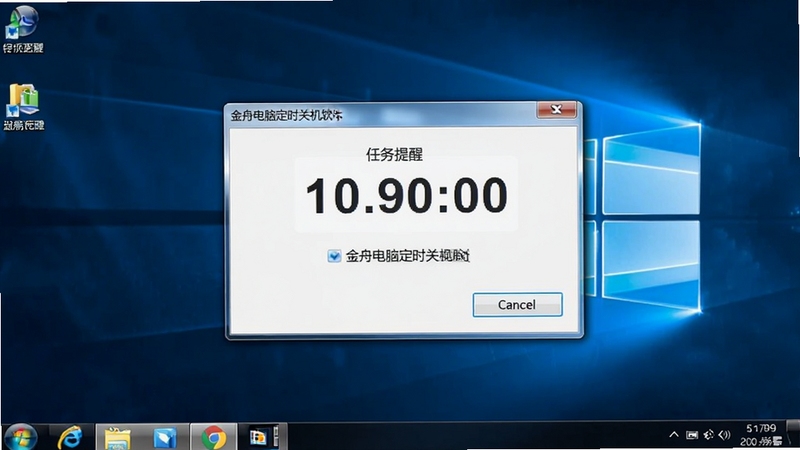Show hidden tray icons chevron
Screen dimensions: 800x450
(674, 435)
